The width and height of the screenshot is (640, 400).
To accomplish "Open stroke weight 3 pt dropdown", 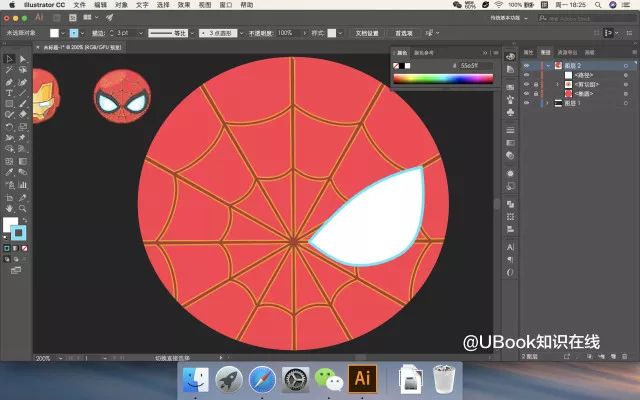I will click(x=141, y=33).
